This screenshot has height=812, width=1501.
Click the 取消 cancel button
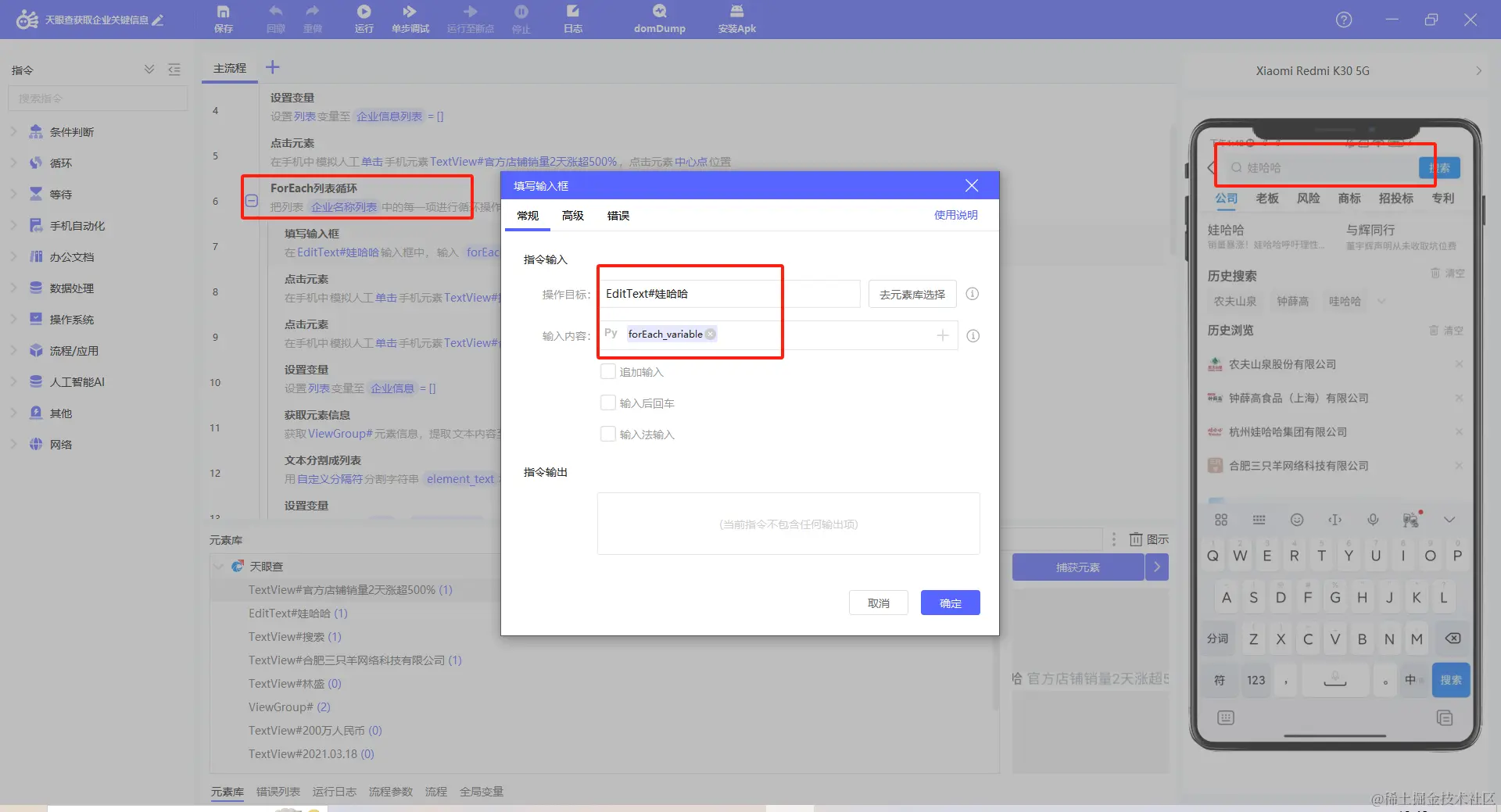coord(879,603)
